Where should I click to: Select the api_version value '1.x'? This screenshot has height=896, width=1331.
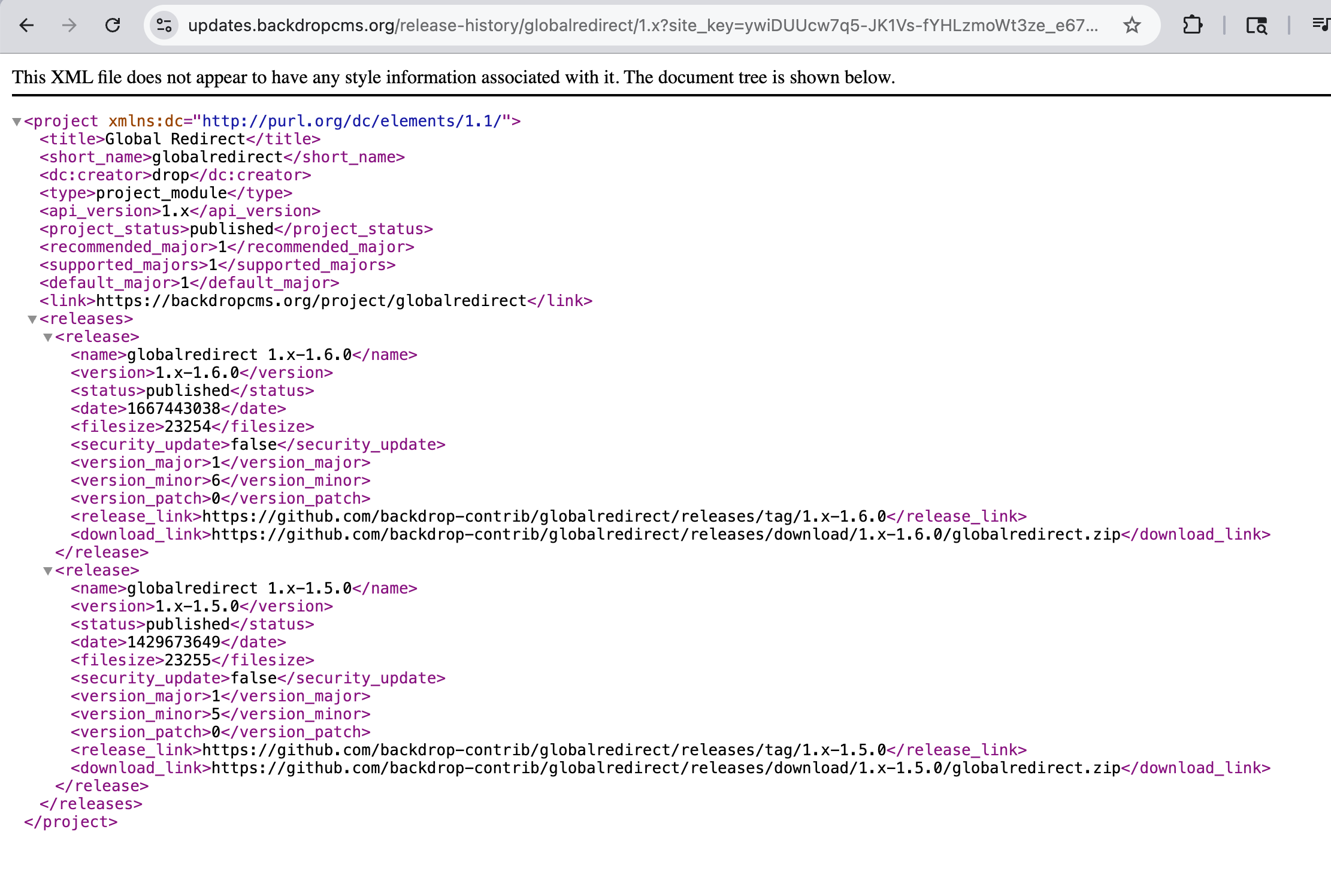coord(176,211)
